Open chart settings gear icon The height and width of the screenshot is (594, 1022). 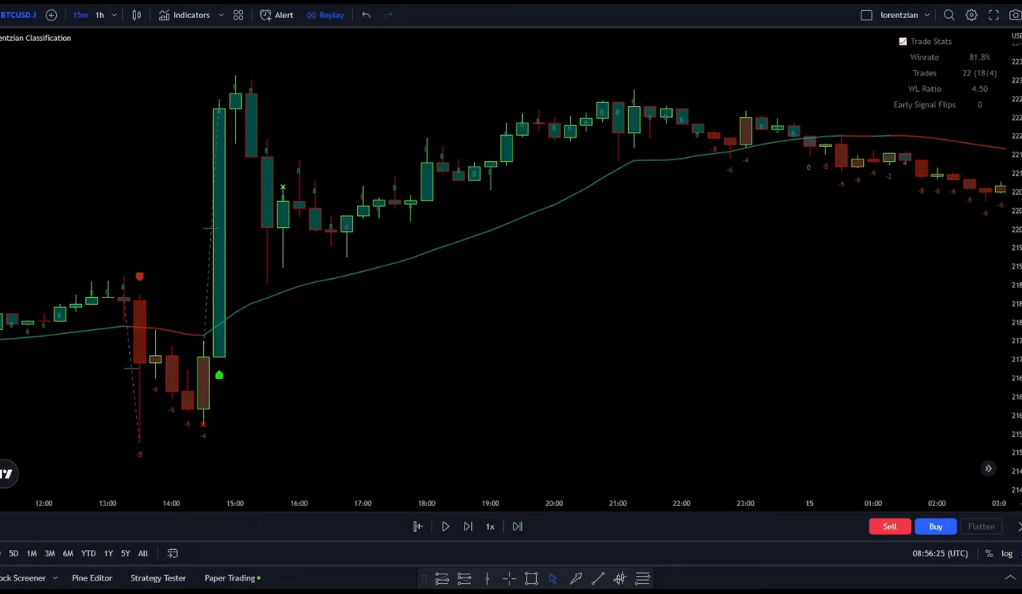(971, 15)
